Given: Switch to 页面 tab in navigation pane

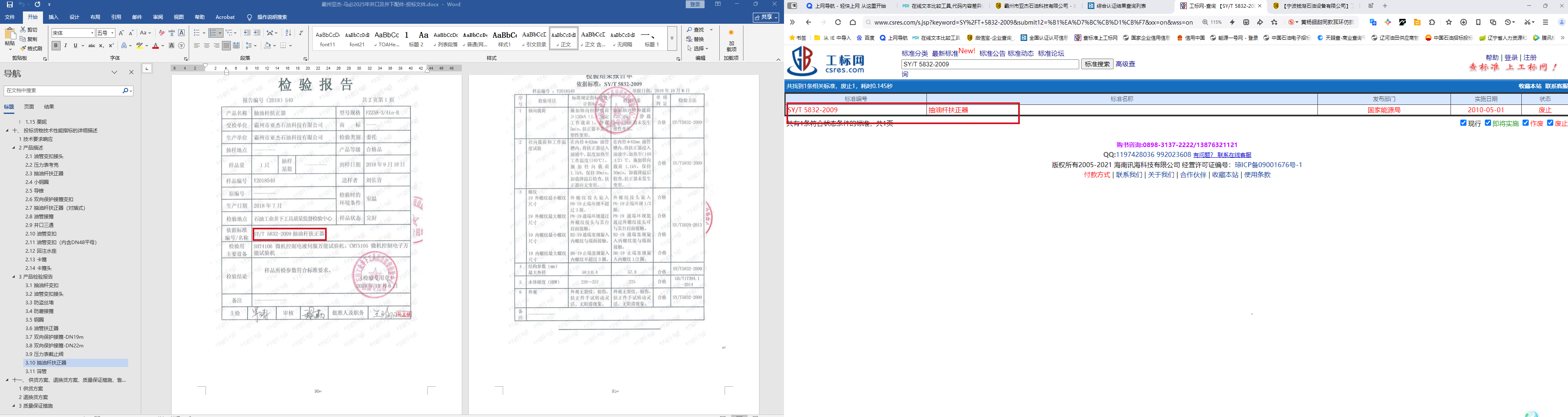Looking at the screenshot, I should (29, 107).
